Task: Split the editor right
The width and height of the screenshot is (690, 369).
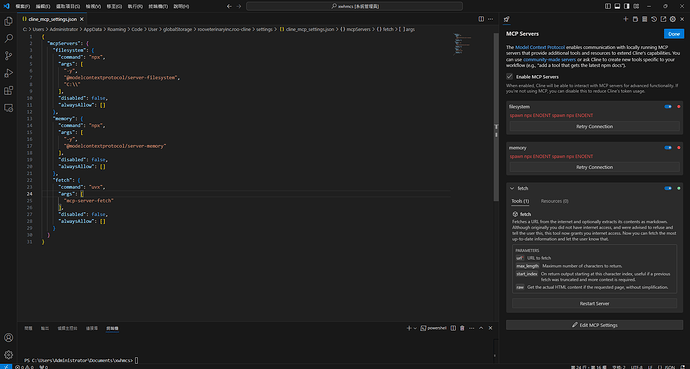Action: pyautogui.click(x=481, y=19)
